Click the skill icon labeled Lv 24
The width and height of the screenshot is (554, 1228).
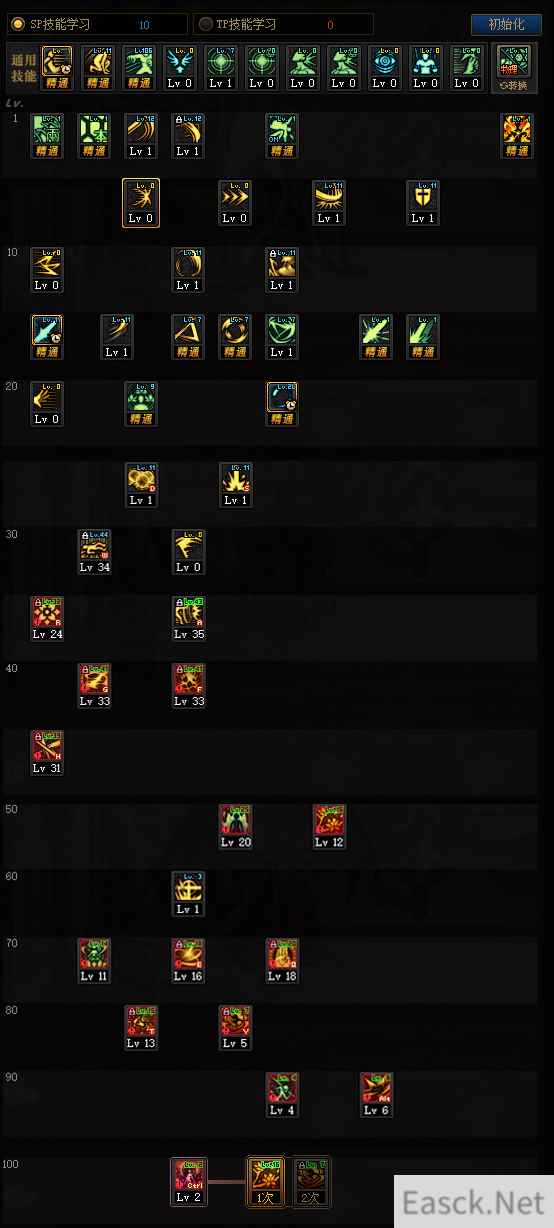coord(47,619)
